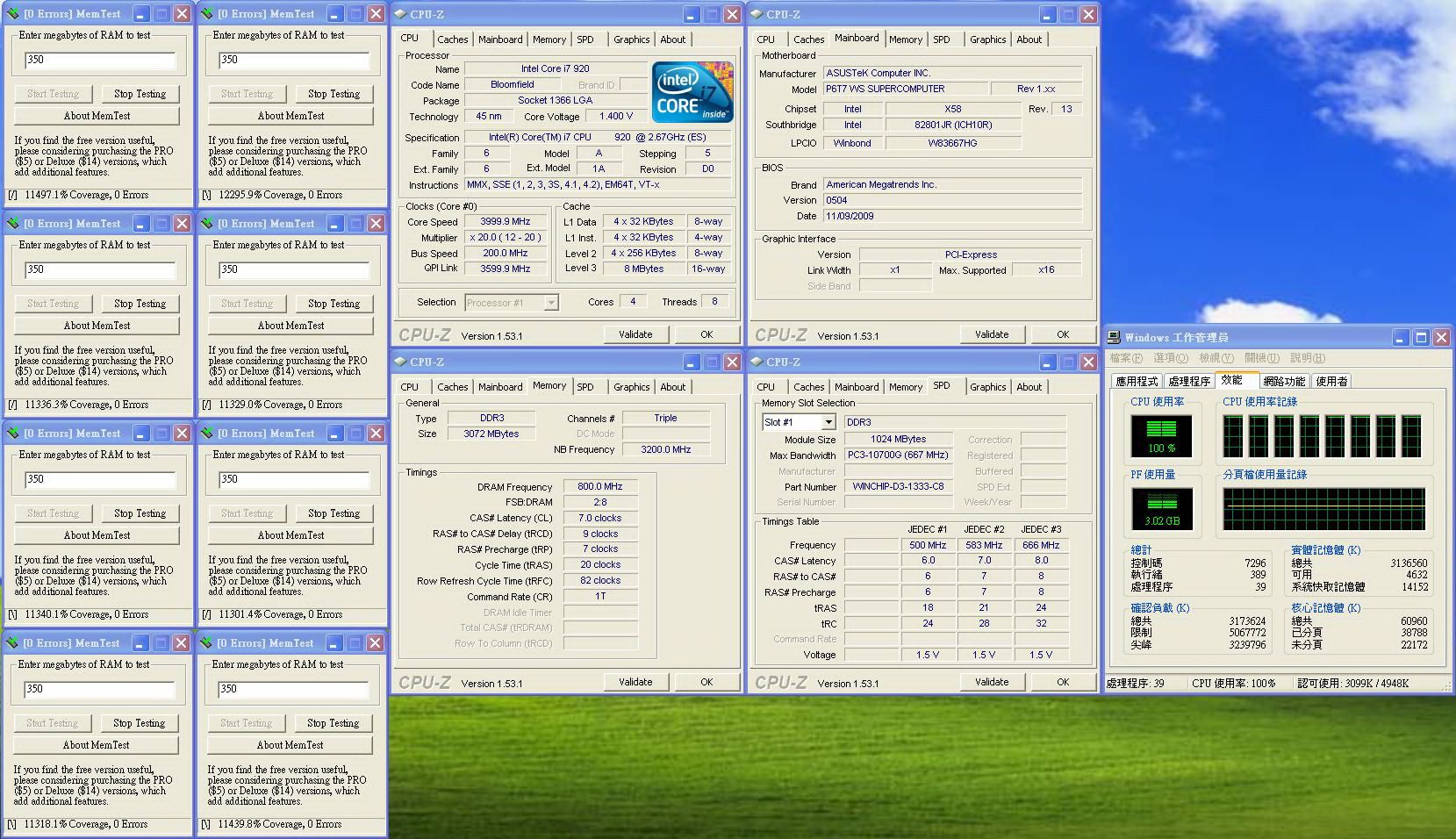The width and height of the screenshot is (1456, 839).
Task: Click About MemTest in window with 11336.3% coverage
Action: (97, 326)
